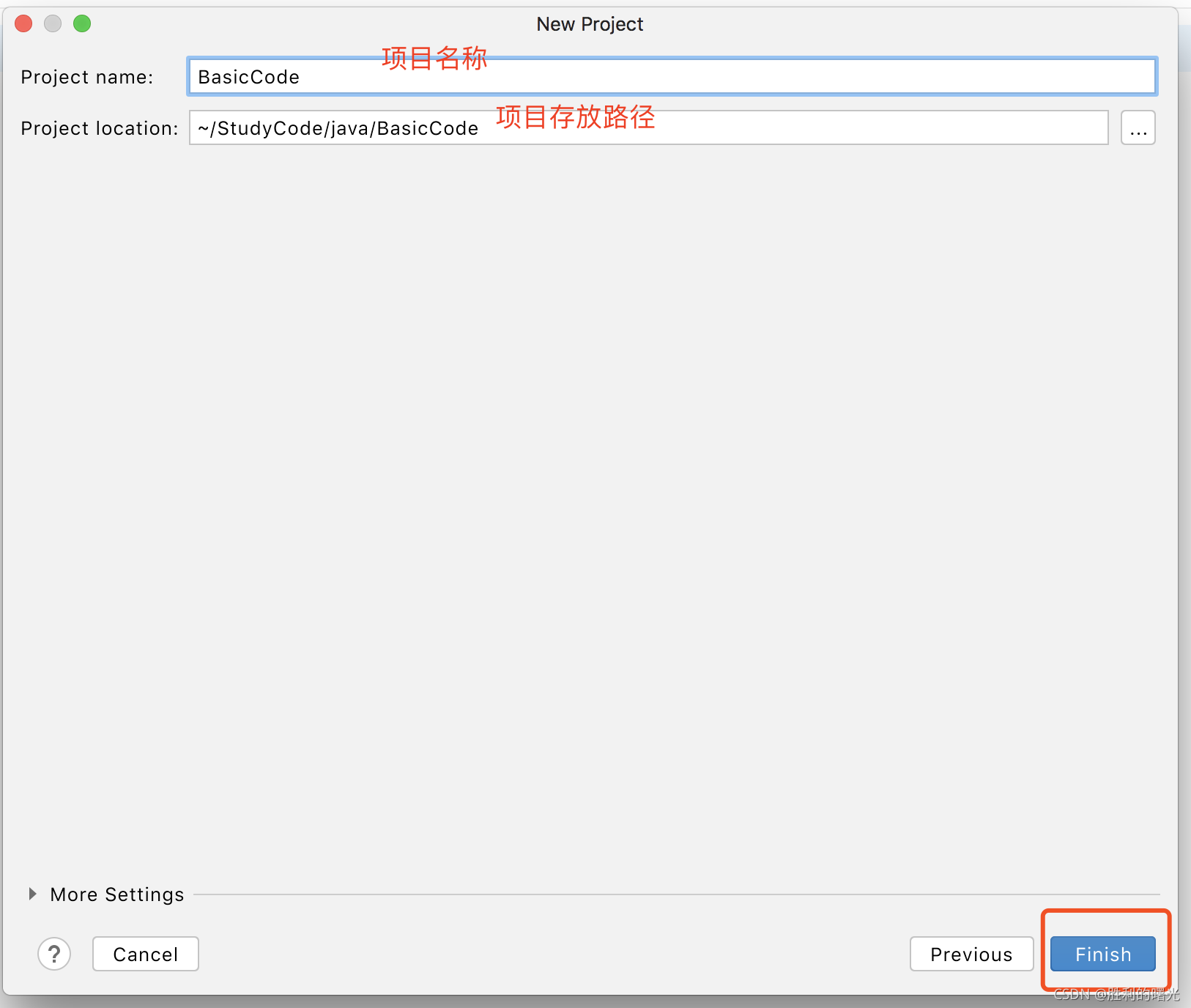Click the Project location: label
1191x1008 pixels.
(x=100, y=128)
